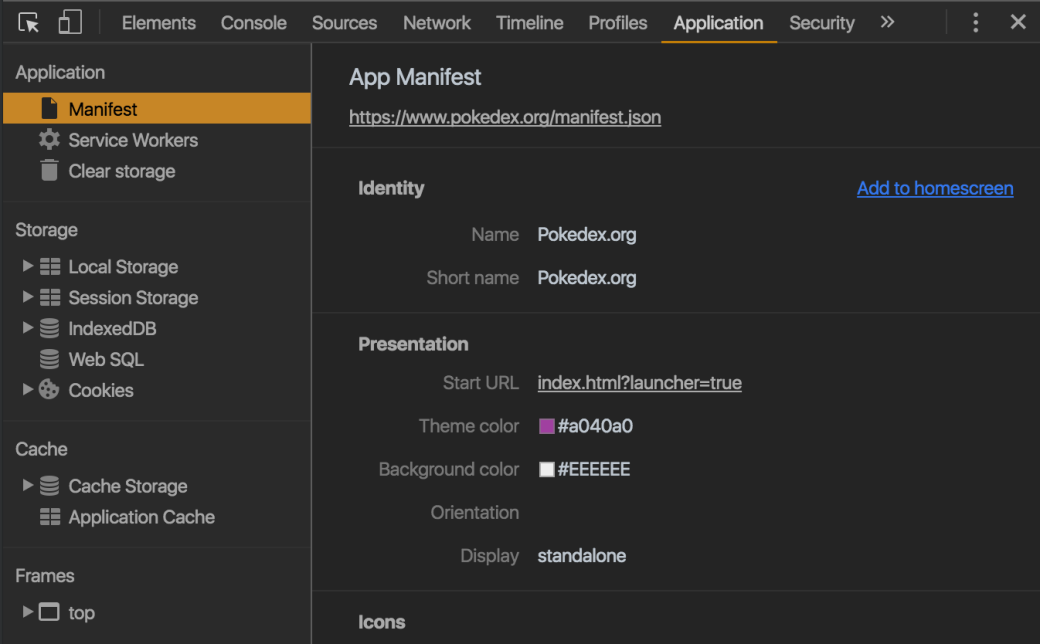Select Session Storage in the sidebar

click(133, 298)
